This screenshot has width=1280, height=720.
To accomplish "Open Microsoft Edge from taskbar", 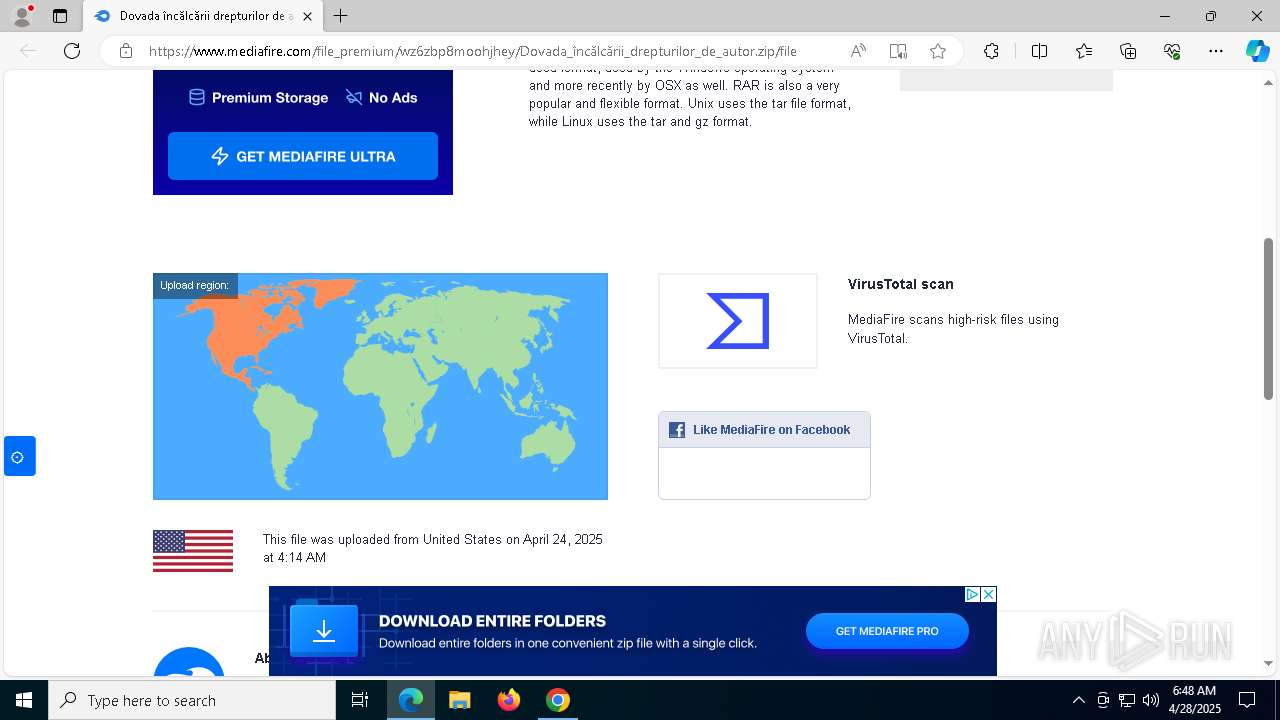I will [x=411, y=700].
